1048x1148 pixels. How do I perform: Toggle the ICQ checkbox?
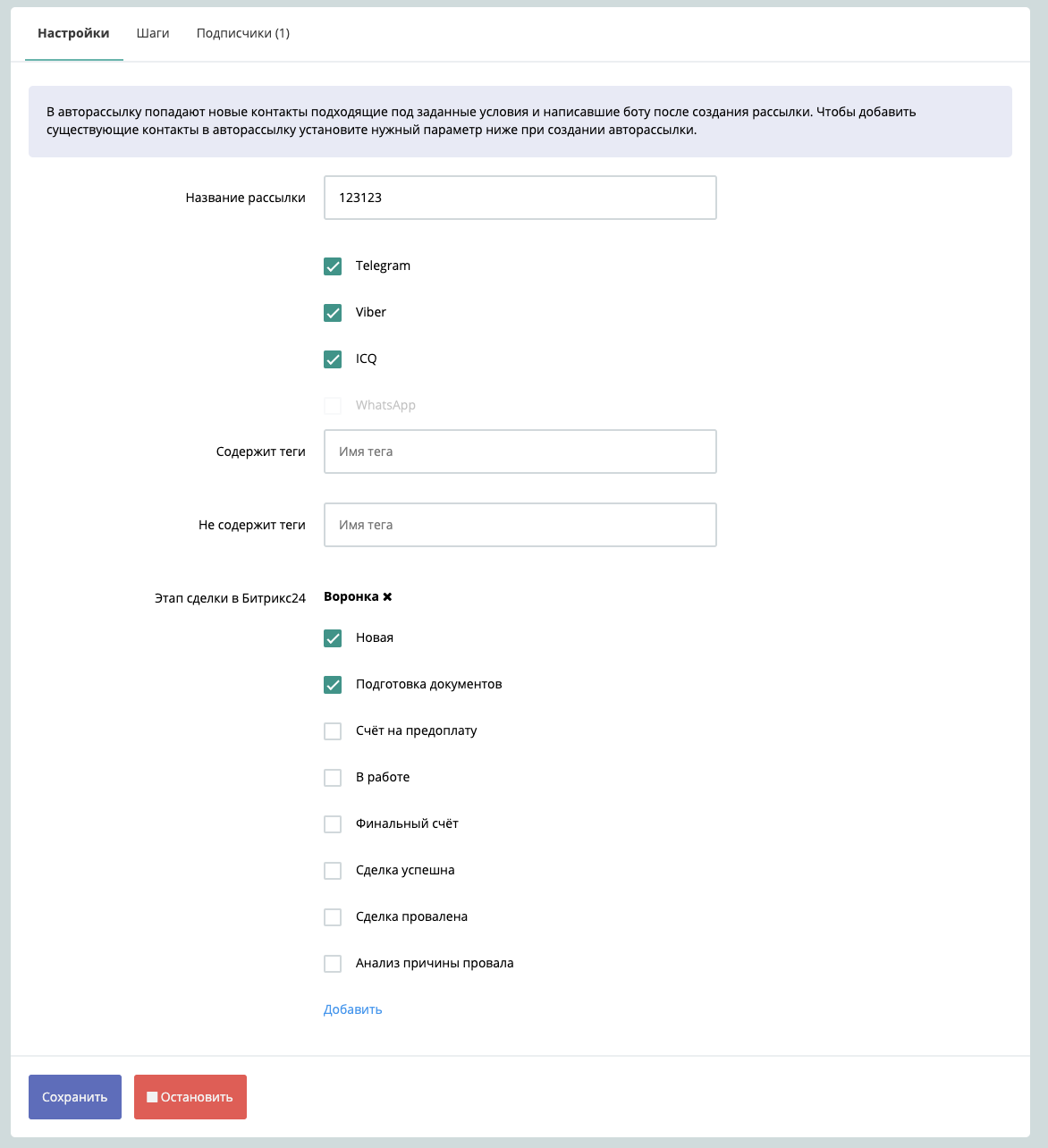pos(333,359)
